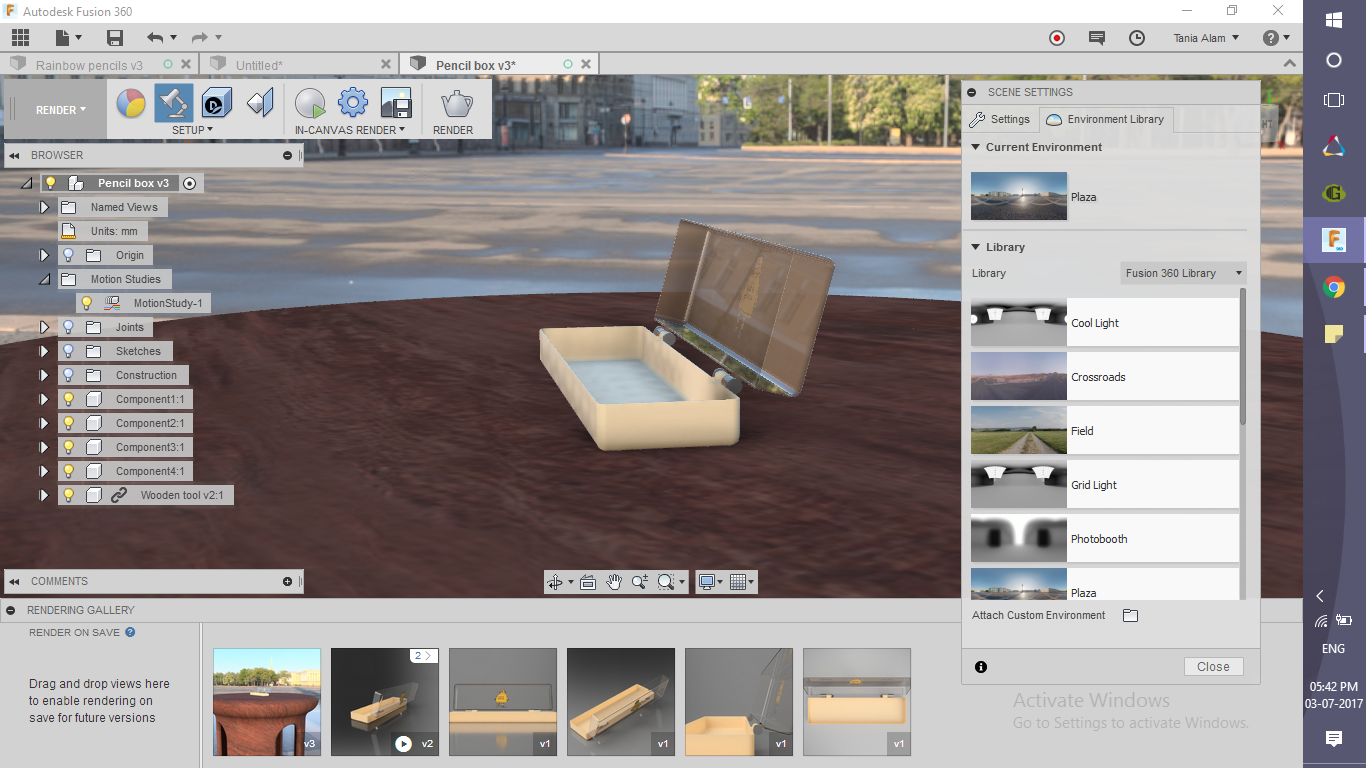This screenshot has height=768, width=1366.
Task: Expand the Component2:1 node
Action: pyautogui.click(x=44, y=423)
